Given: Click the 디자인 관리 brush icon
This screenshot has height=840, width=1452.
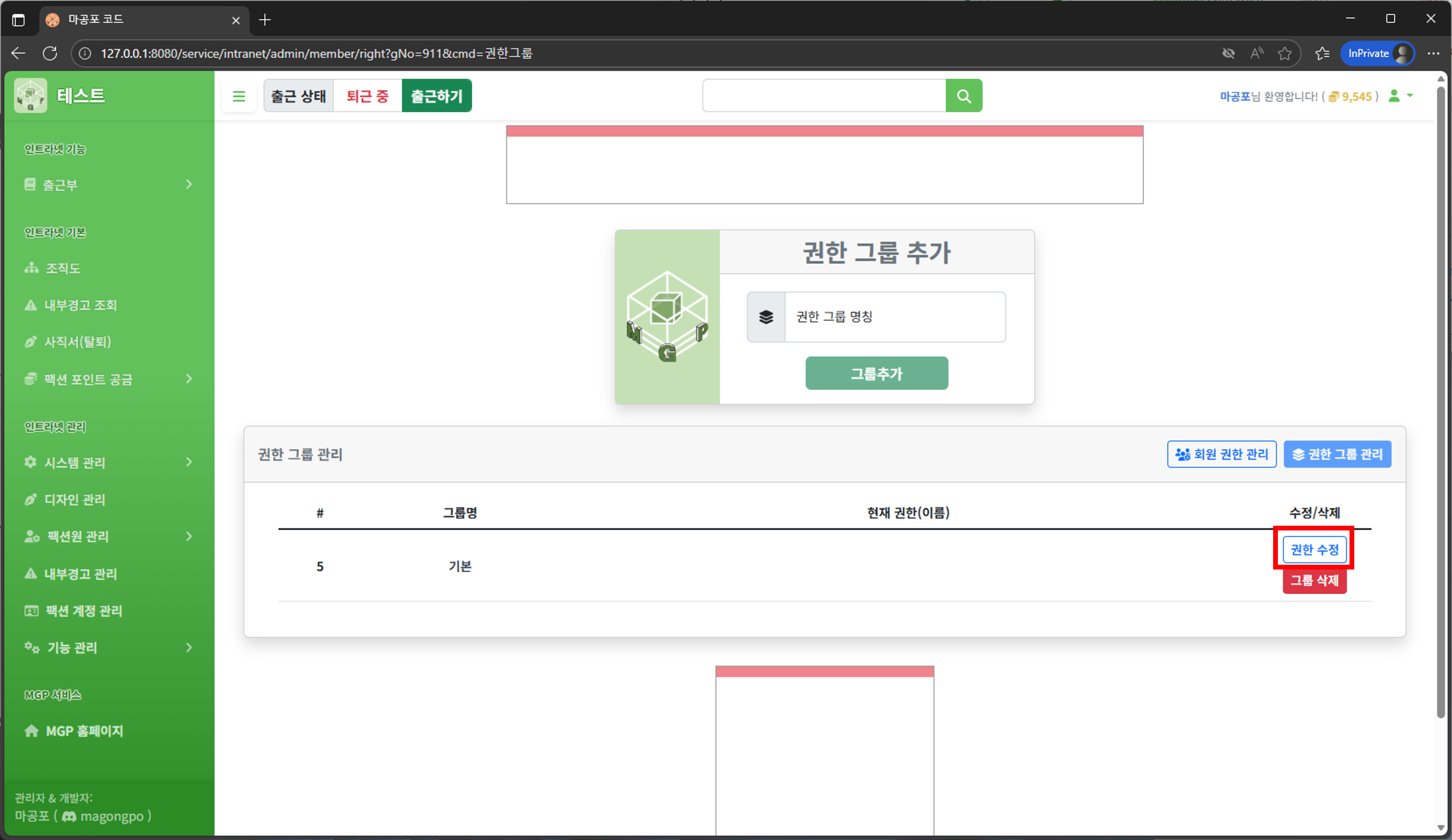Looking at the screenshot, I should tap(31, 499).
